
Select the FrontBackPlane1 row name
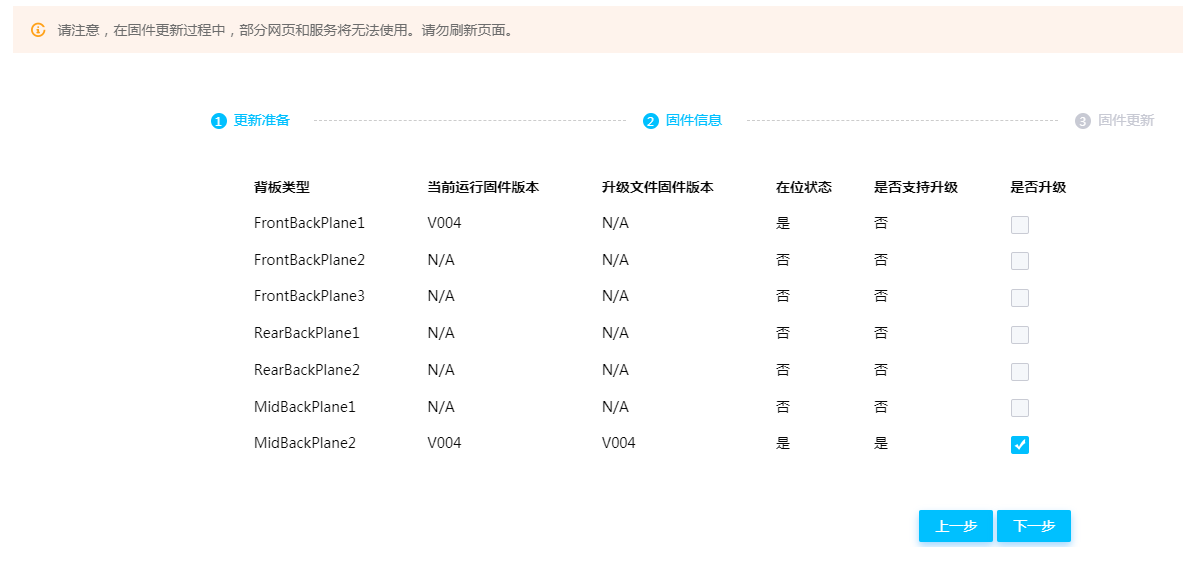tap(309, 223)
